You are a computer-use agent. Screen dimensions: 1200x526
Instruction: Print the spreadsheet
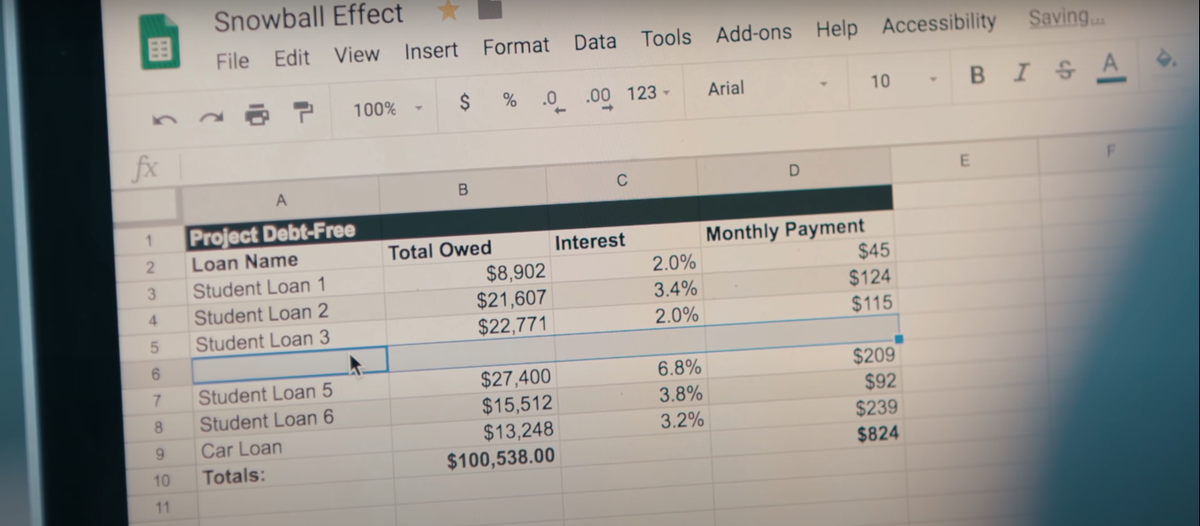(257, 114)
